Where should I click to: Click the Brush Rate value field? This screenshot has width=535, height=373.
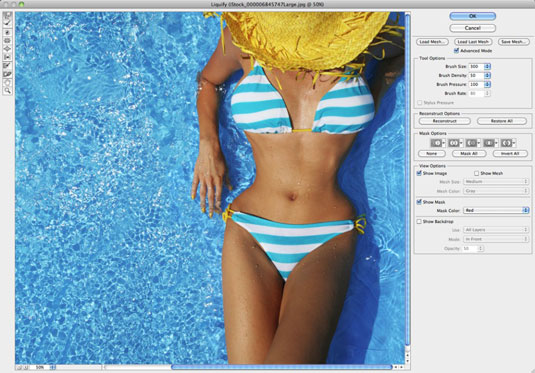pos(477,93)
